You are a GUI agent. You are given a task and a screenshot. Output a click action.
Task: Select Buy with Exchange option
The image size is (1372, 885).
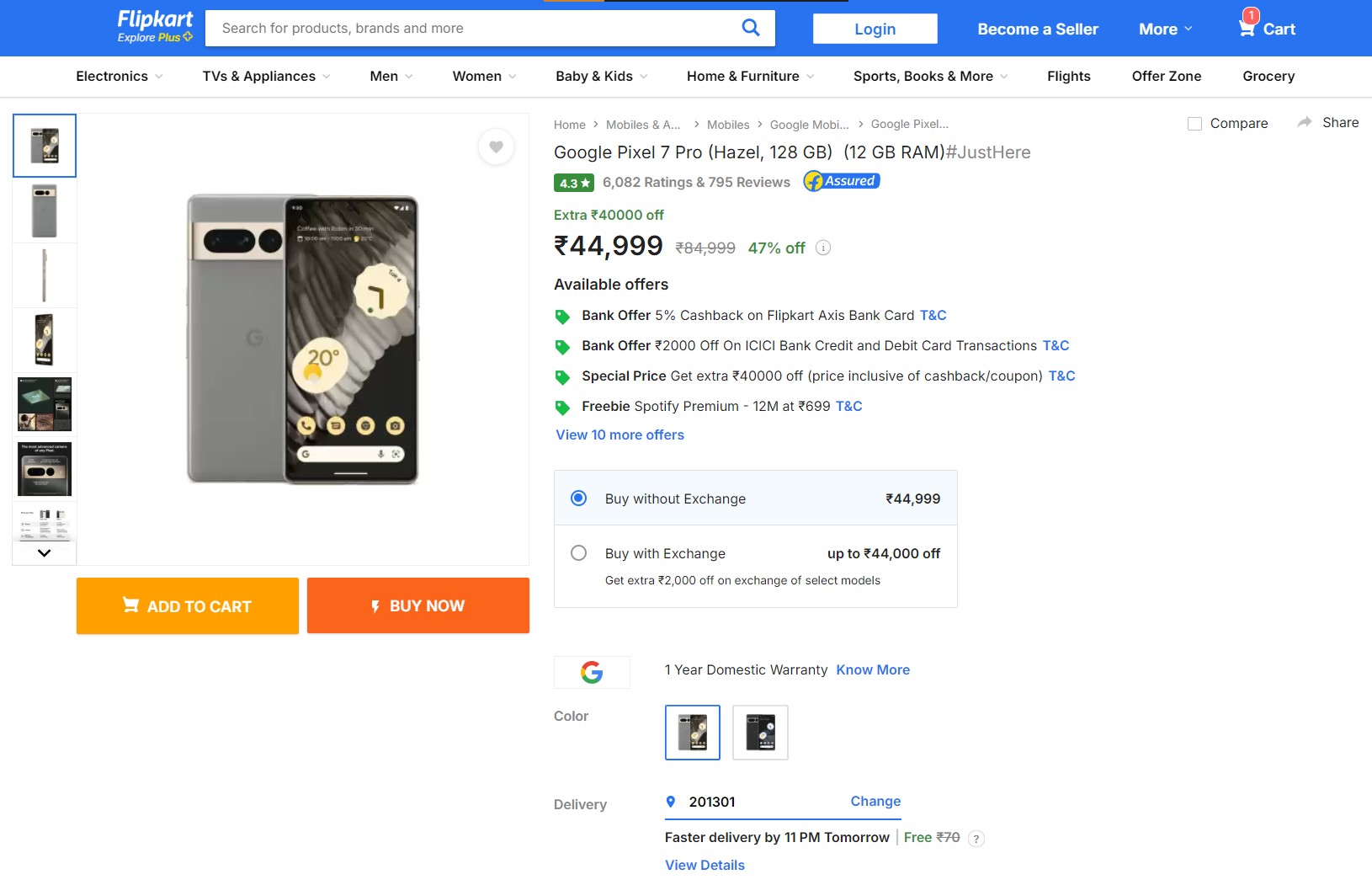pos(579,553)
